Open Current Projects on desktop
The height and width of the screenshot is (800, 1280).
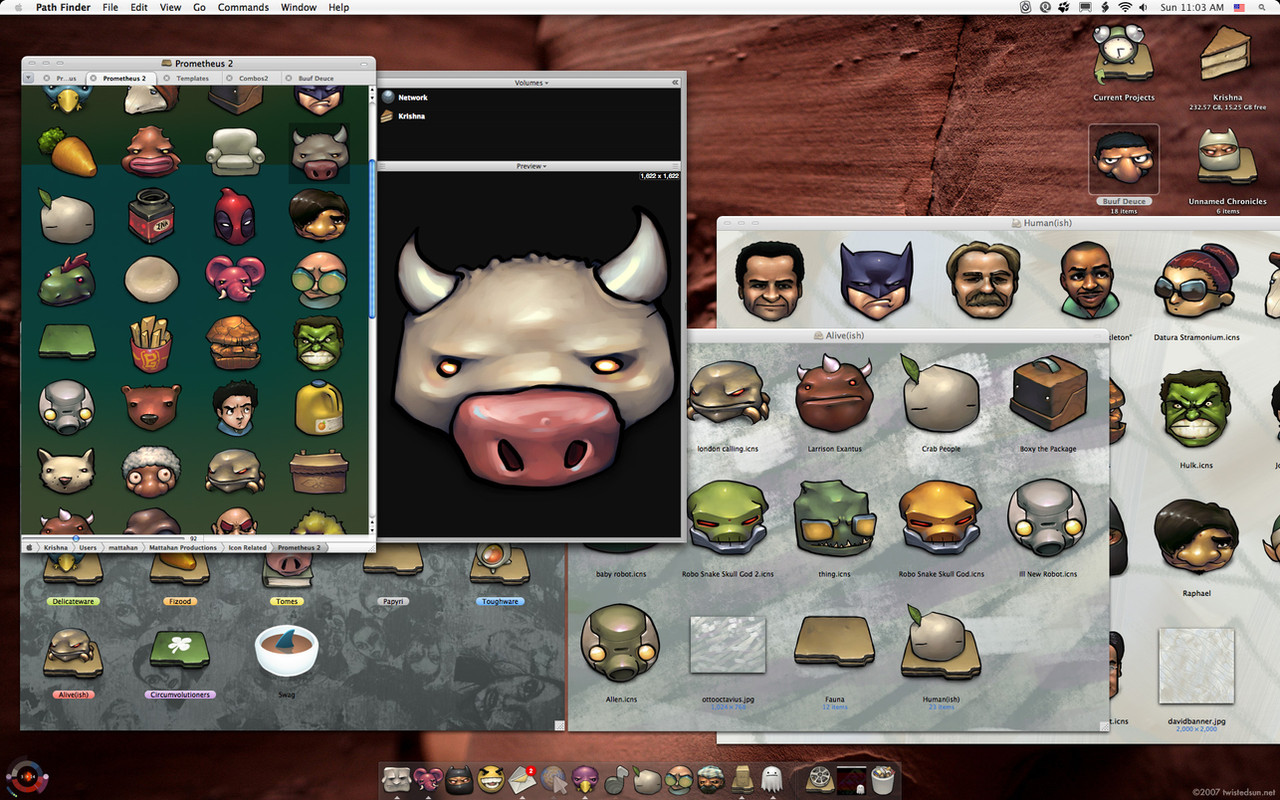pos(1123,56)
